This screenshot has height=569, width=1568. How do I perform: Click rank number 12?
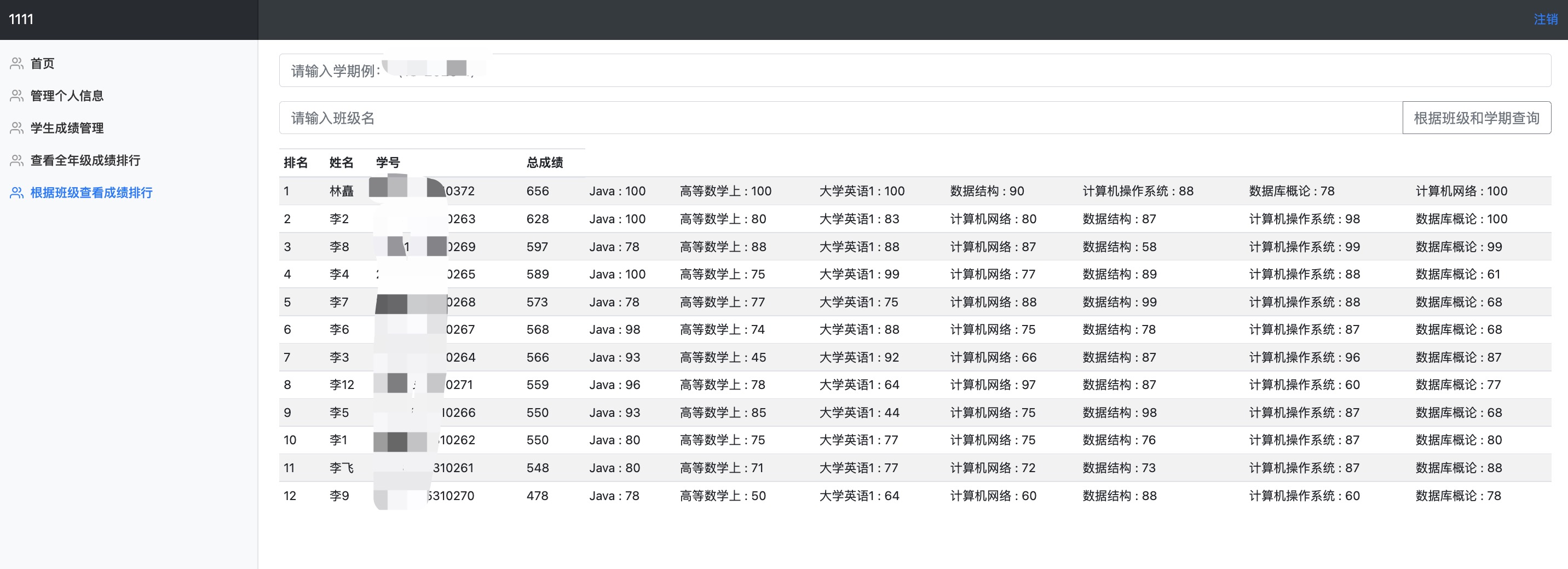tap(290, 497)
